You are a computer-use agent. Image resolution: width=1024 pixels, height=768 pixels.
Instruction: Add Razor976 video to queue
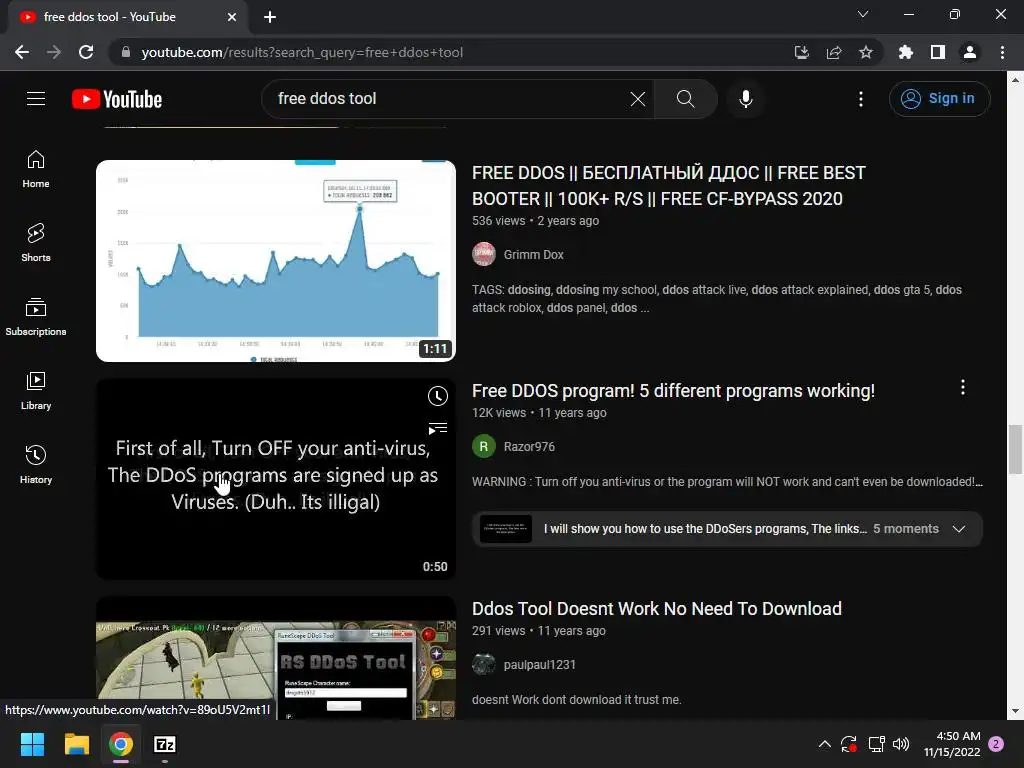point(438,428)
